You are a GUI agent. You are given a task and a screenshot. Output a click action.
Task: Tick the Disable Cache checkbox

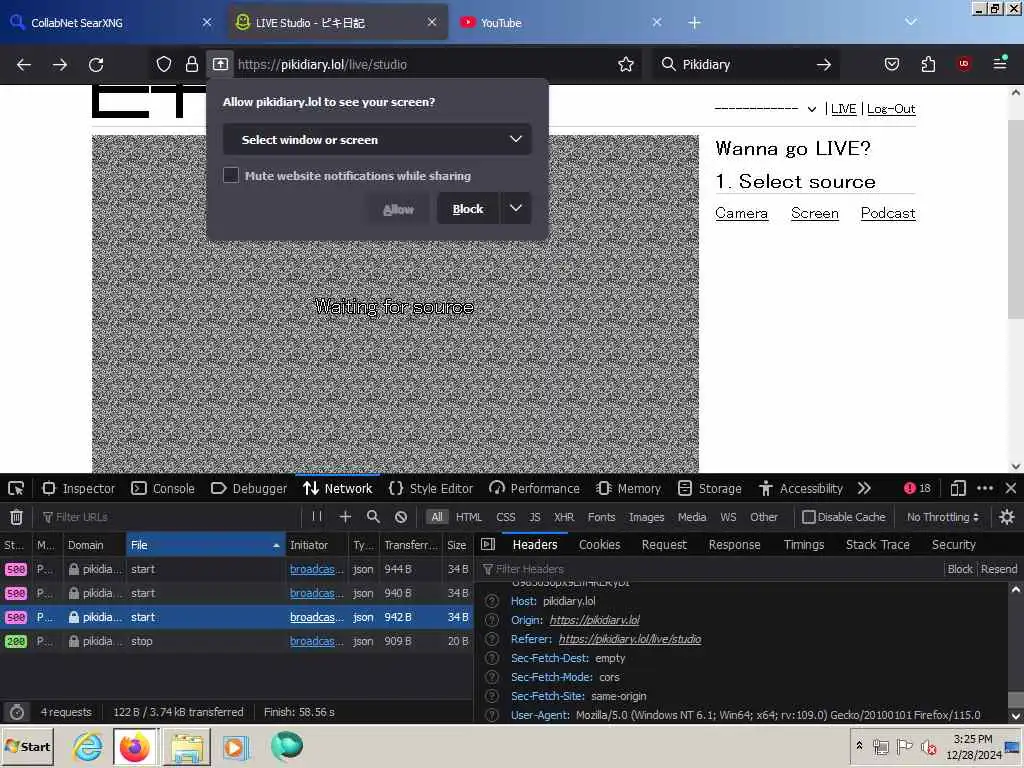pyautogui.click(x=808, y=517)
